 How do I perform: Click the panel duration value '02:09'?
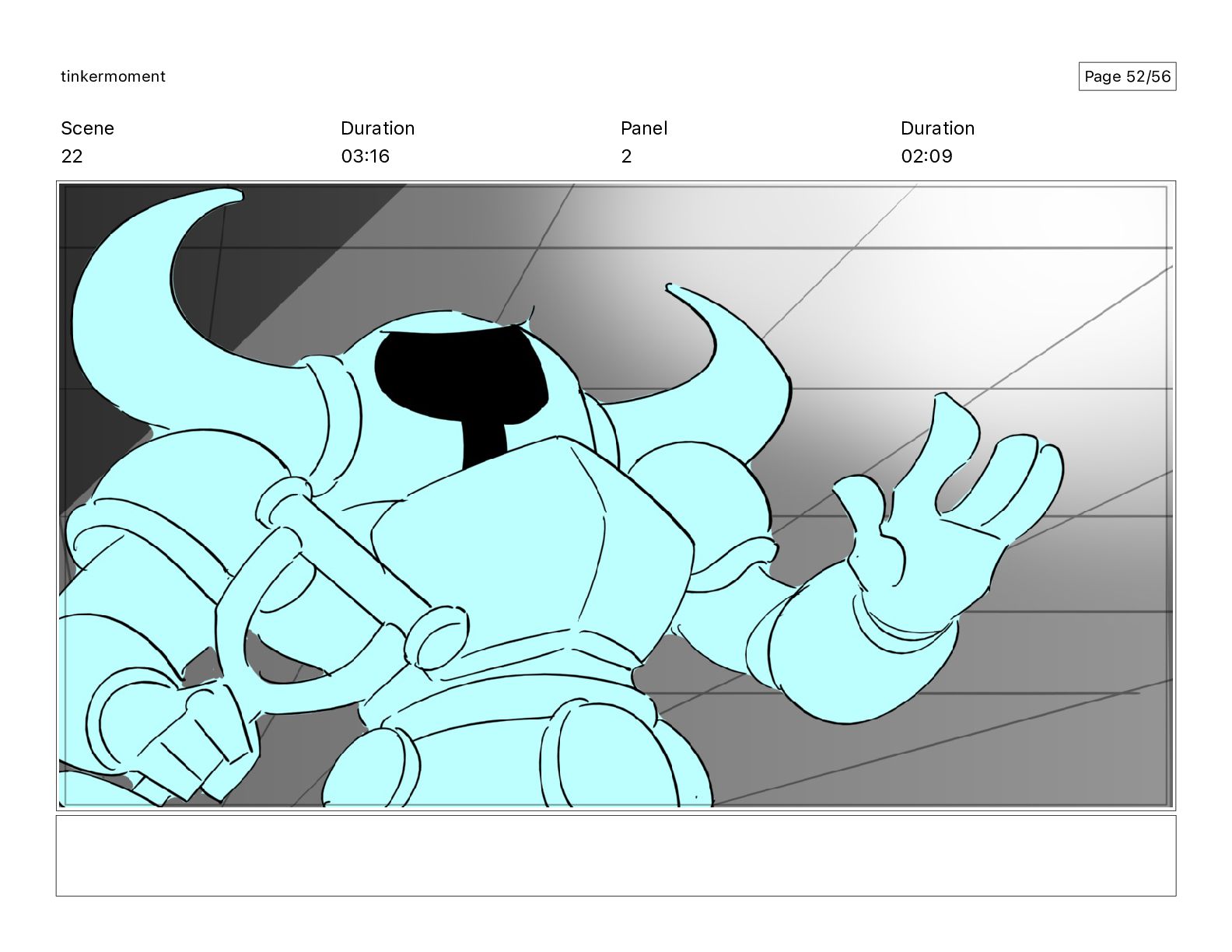926,156
